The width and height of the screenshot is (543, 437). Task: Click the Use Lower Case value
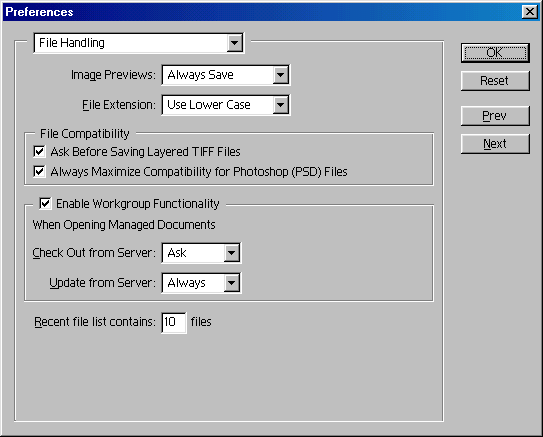tap(209, 105)
